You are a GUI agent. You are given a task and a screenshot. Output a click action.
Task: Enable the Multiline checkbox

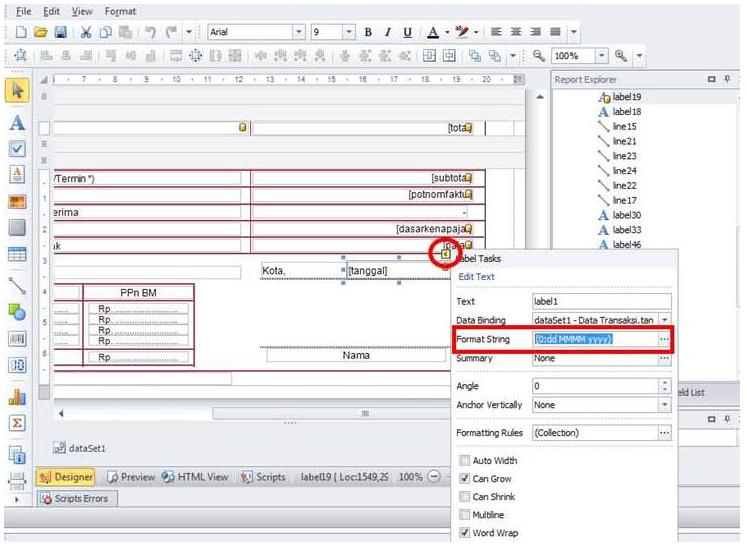pyautogui.click(x=464, y=515)
